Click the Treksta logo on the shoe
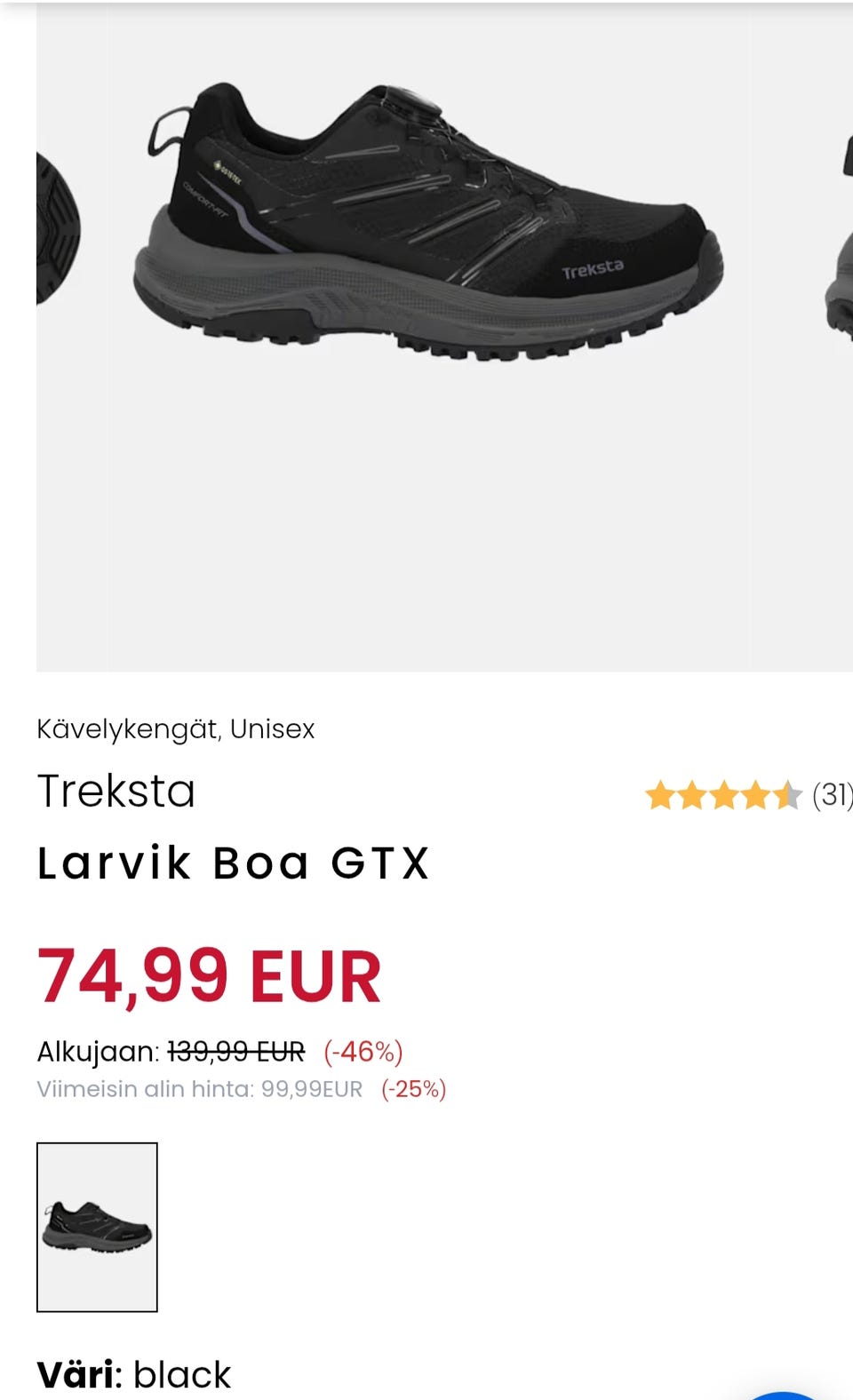This screenshot has height=1400, width=853. coord(593,269)
